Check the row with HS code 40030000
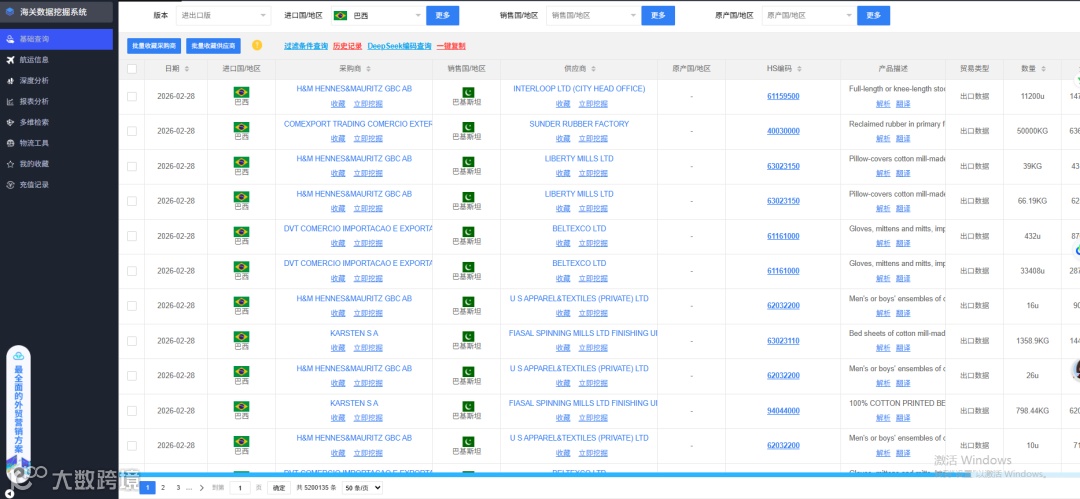This screenshot has height=499, width=1080. click(x=132, y=131)
